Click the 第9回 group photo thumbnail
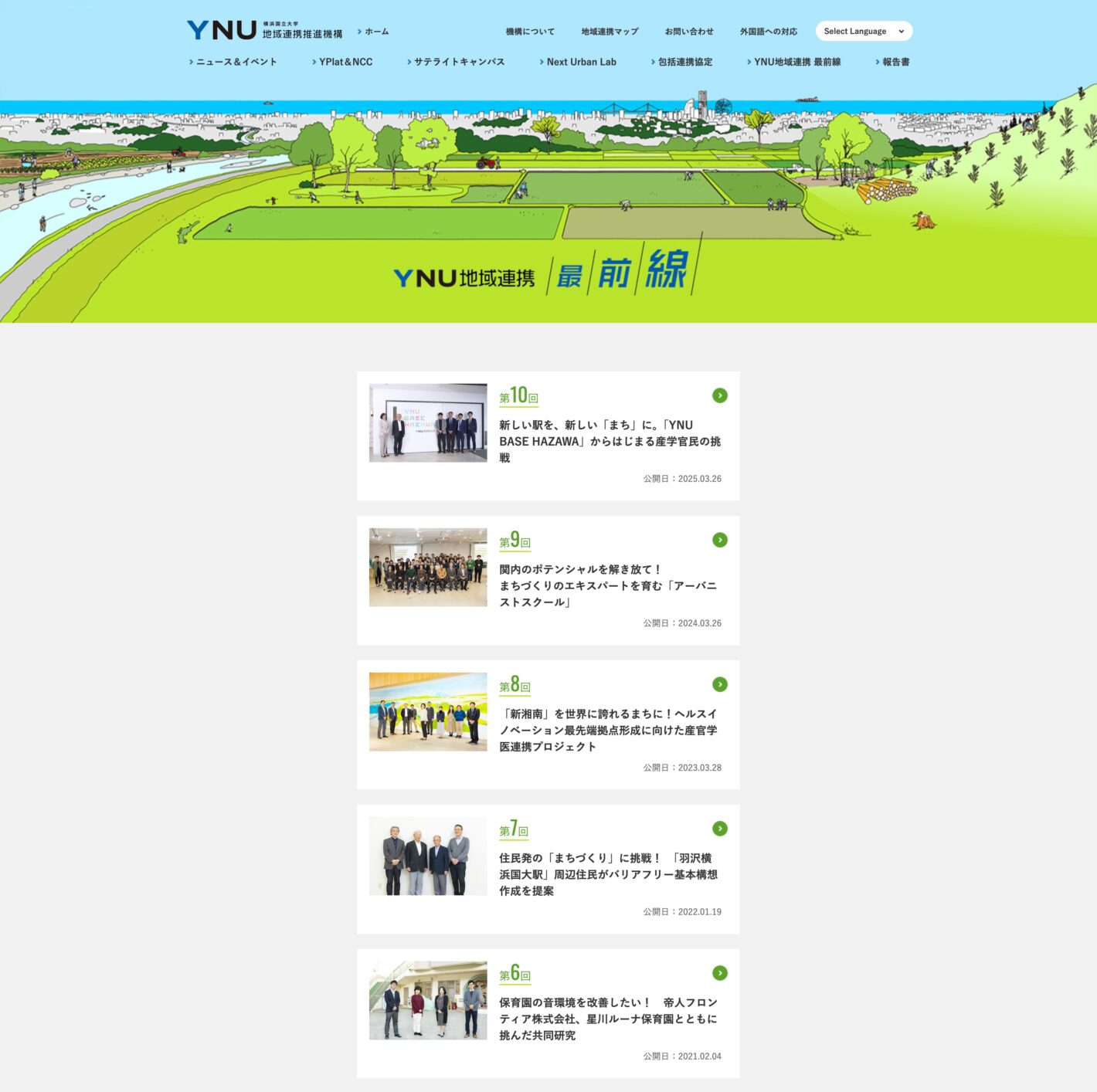Image resolution: width=1097 pixels, height=1092 pixels. pyautogui.click(x=428, y=568)
